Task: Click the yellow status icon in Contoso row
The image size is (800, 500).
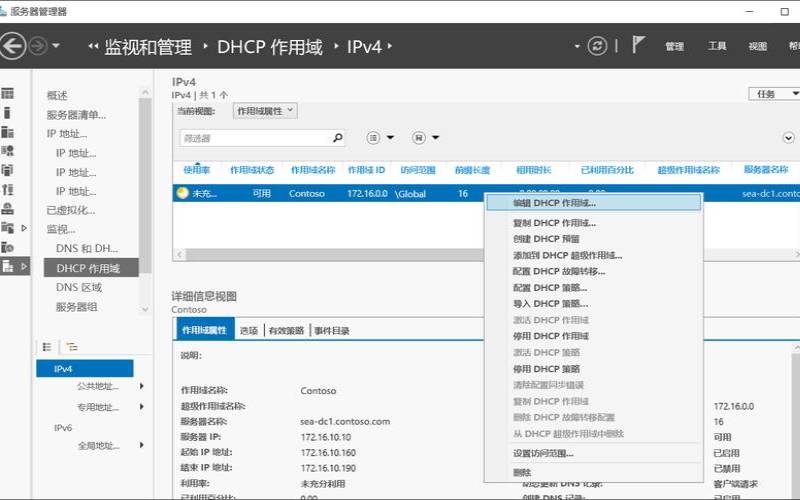Action: 183,193
